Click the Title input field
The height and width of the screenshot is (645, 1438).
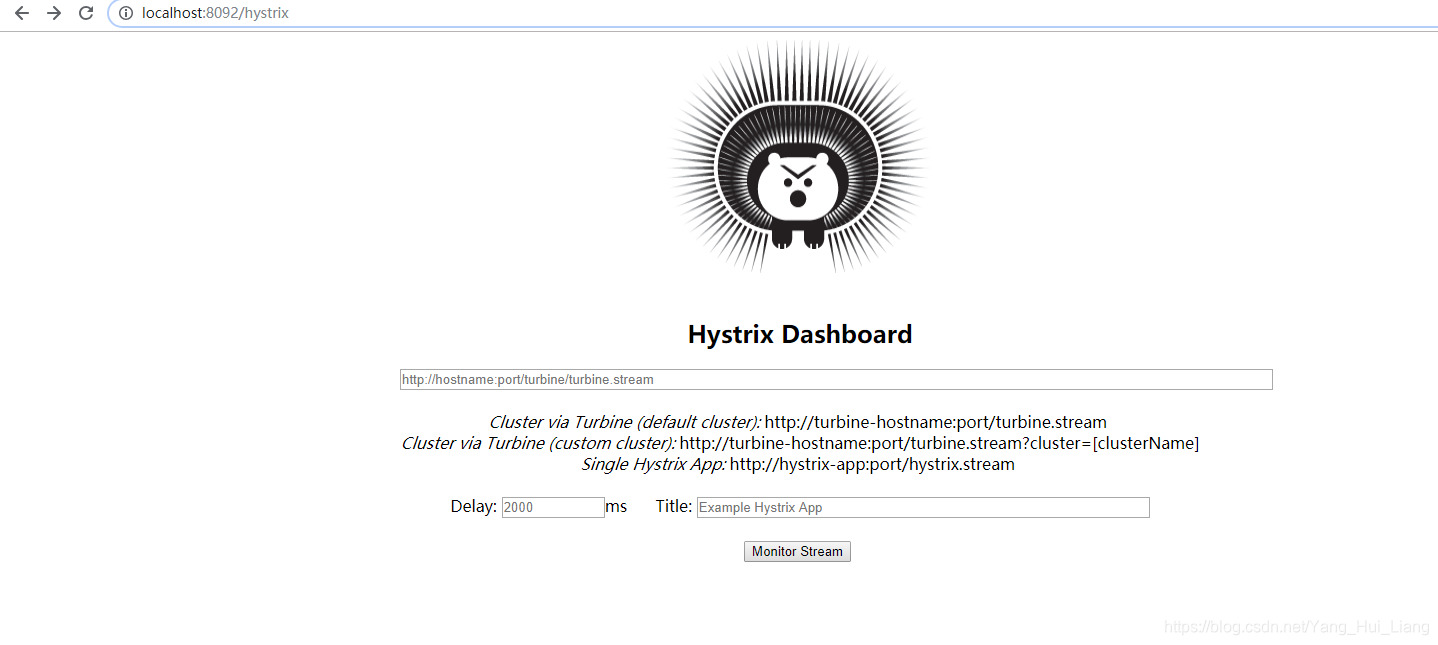pos(923,507)
